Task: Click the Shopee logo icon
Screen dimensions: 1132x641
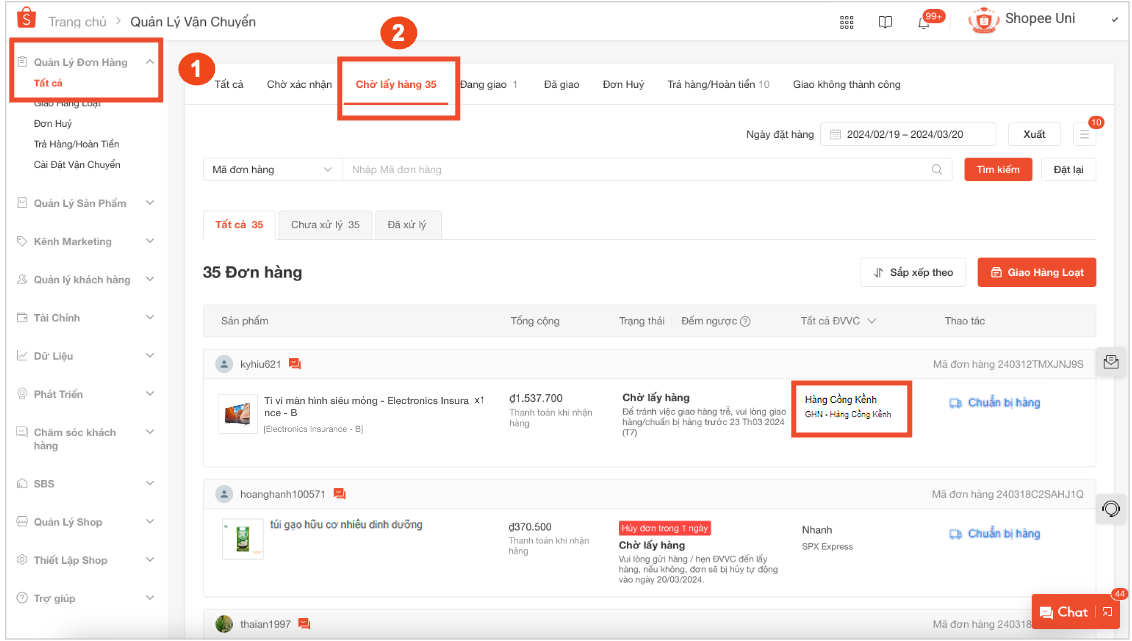Action: point(26,20)
